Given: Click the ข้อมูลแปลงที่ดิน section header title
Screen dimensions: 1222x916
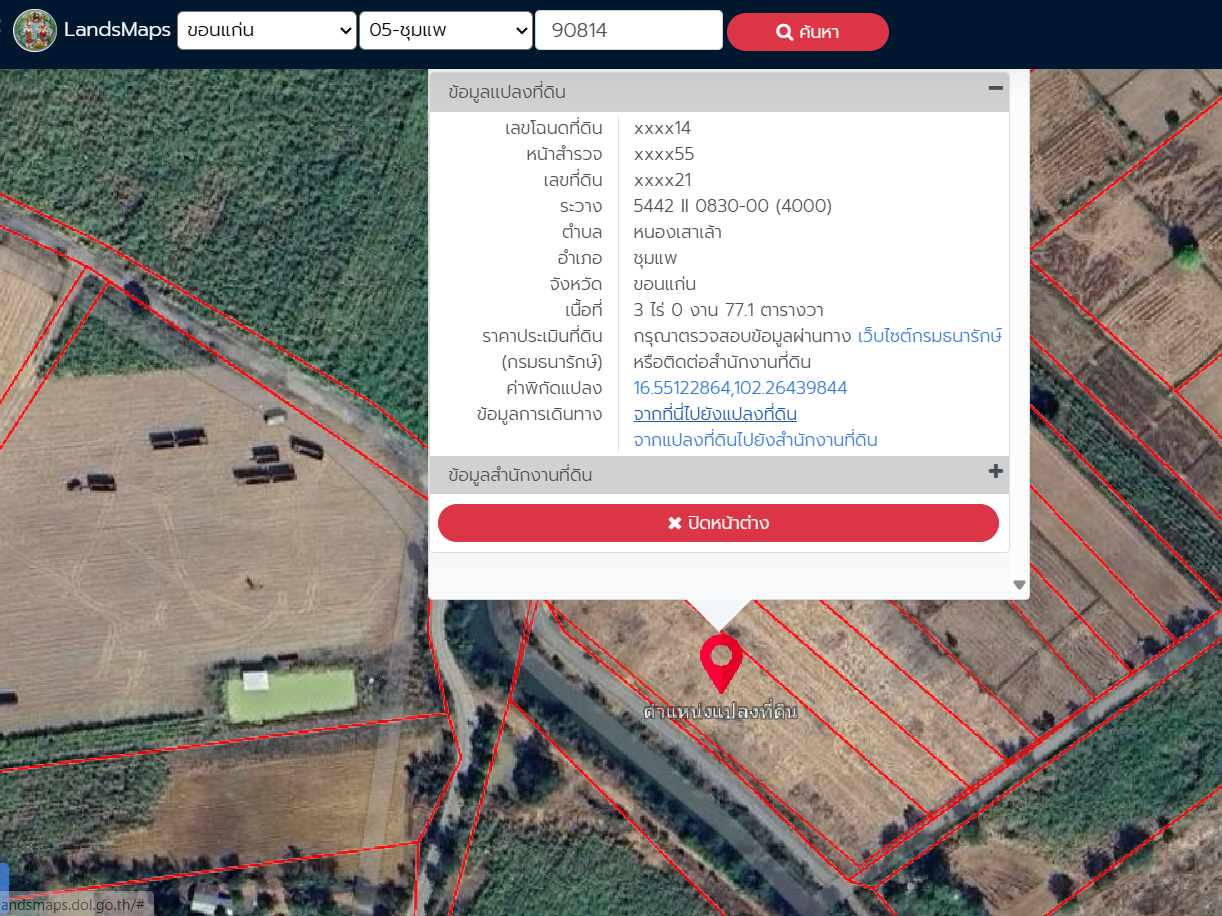Looking at the screenshot, I should point(507,92).
